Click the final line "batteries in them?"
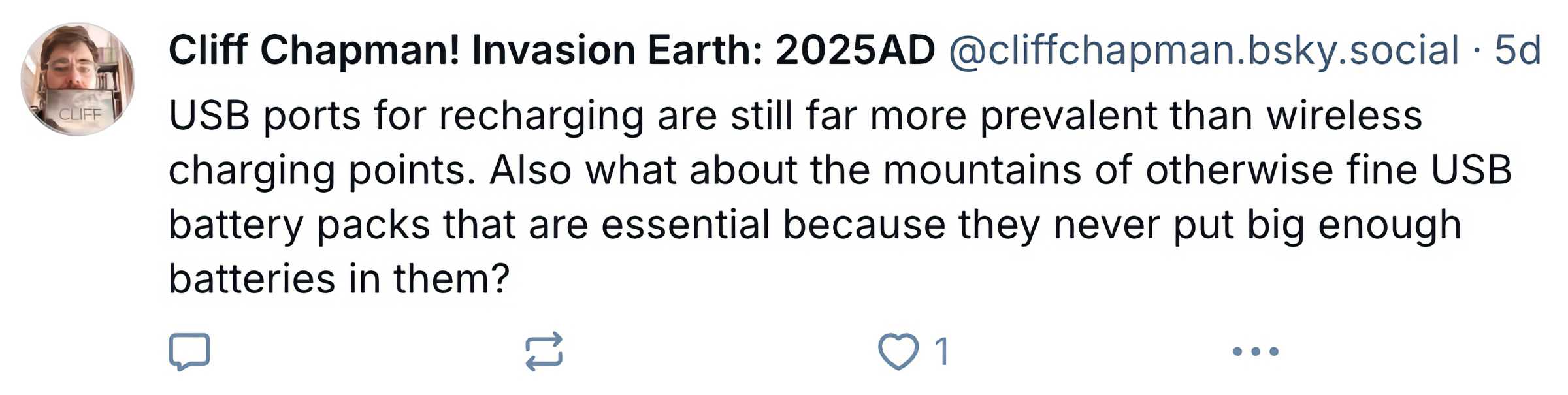The width and height of the screenshot is (1568, 395). click(338, 279)
